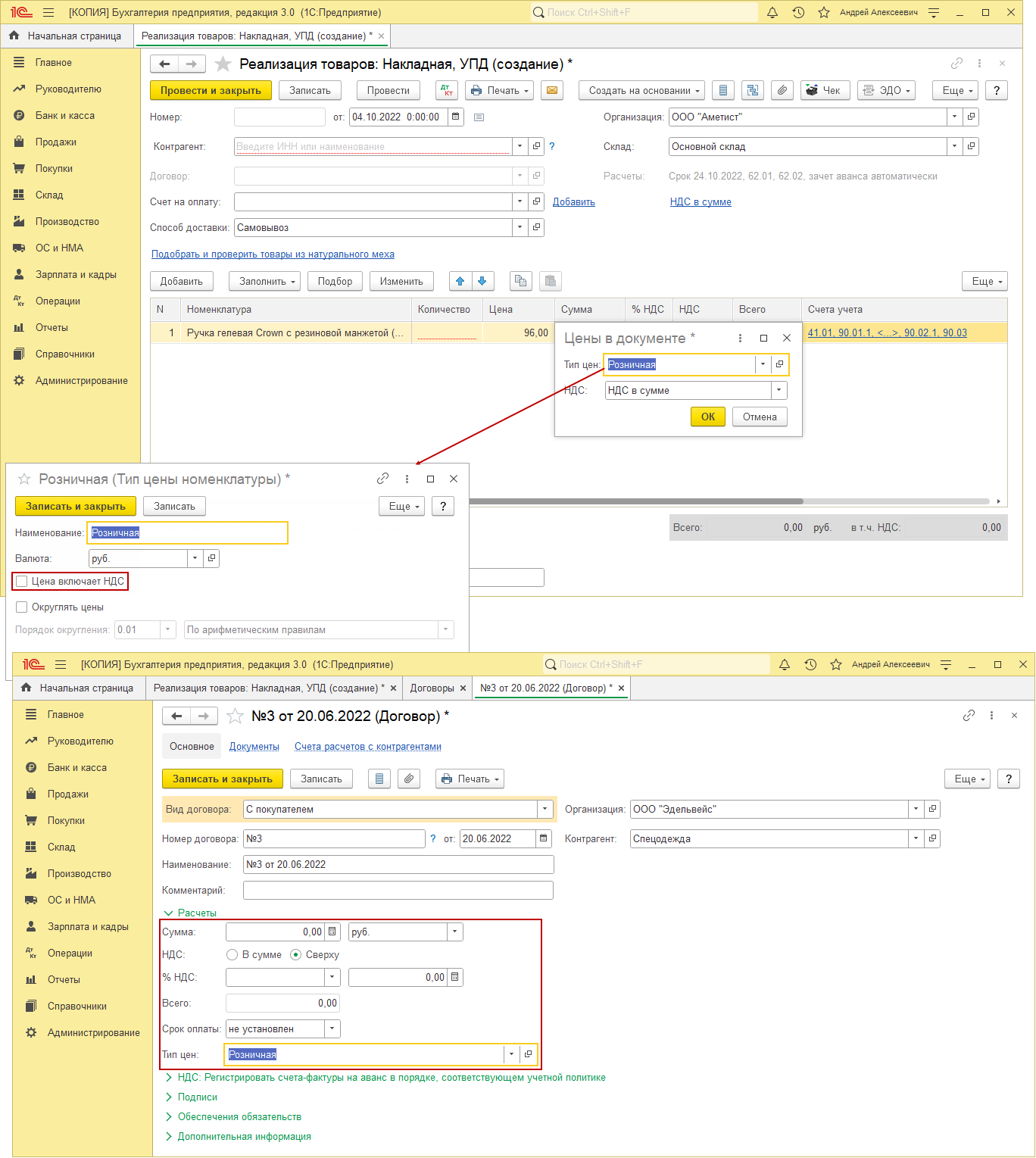Expand the Дополнительная информация section
The image size is (1036, 1158).
[x=238, y=1136]
